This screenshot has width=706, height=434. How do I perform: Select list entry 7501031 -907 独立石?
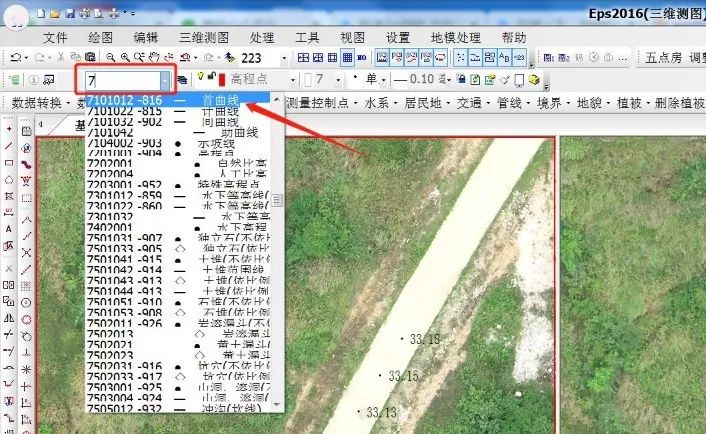tap(178, 237)
